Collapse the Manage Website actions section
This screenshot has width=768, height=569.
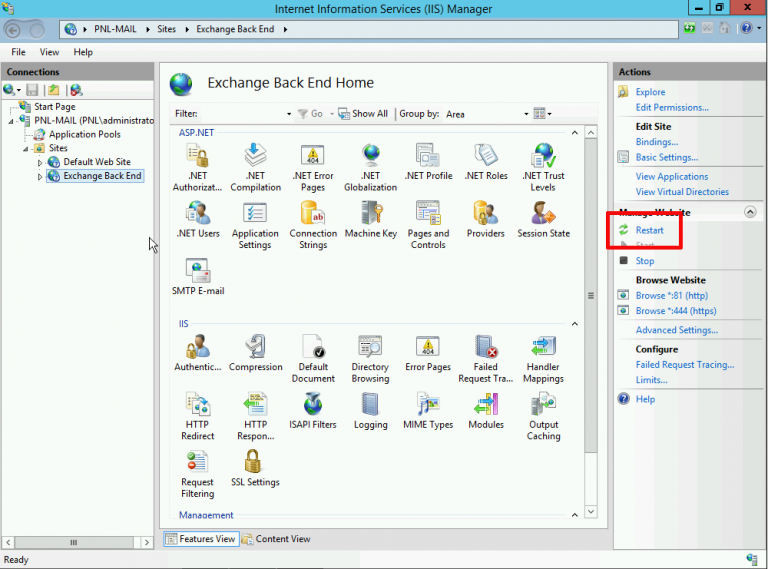[750, 212]
